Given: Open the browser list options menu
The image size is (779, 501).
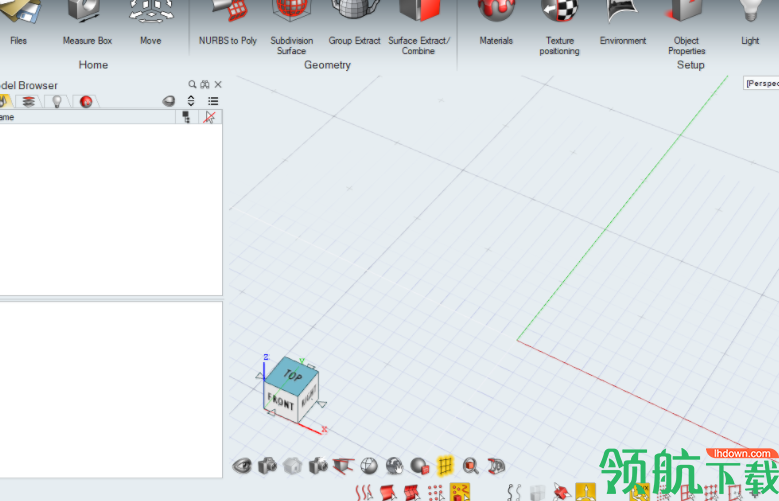Looking at the screenshot, I should (213, 101).
